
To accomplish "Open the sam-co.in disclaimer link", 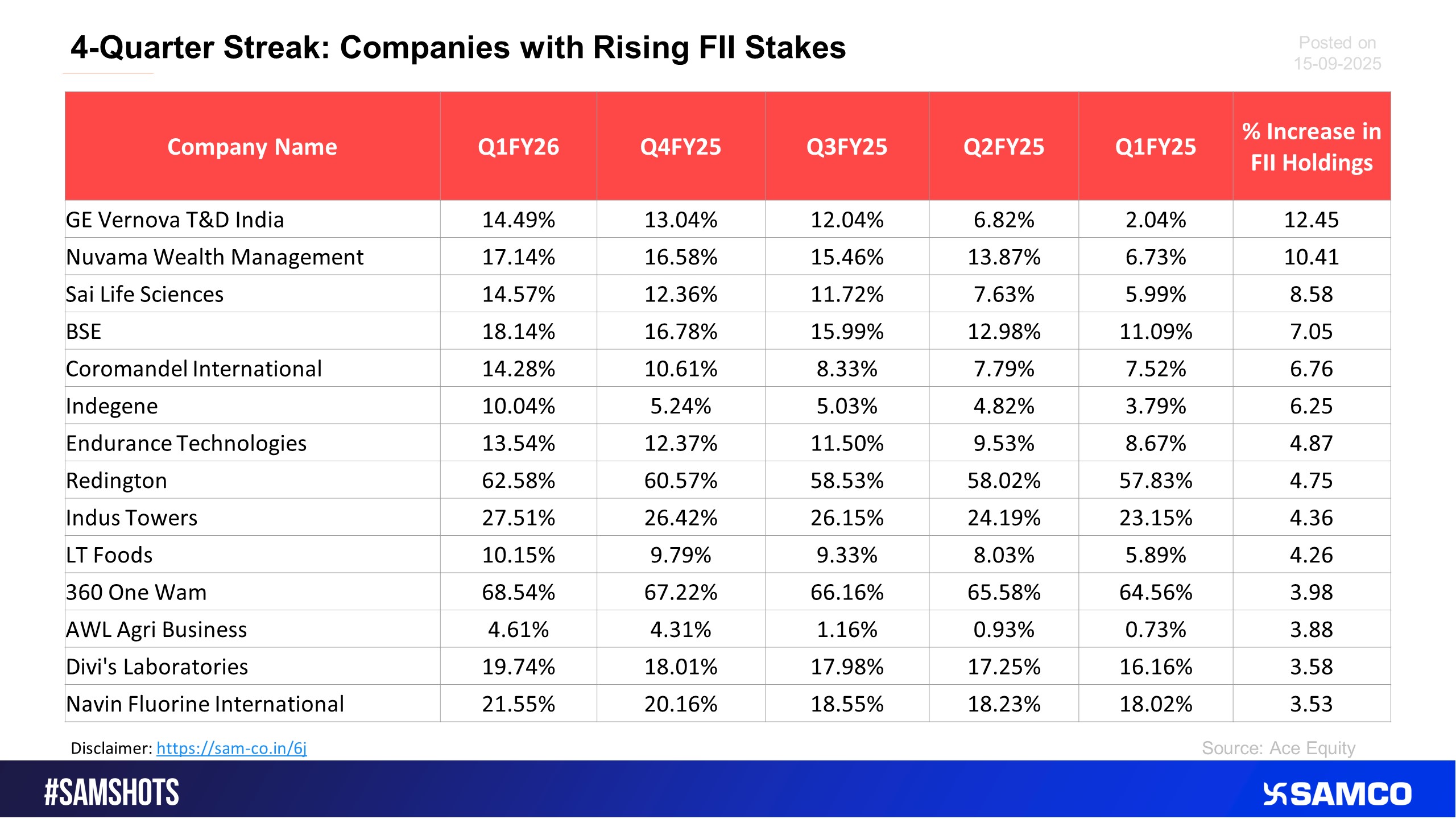I will [231, 748].
